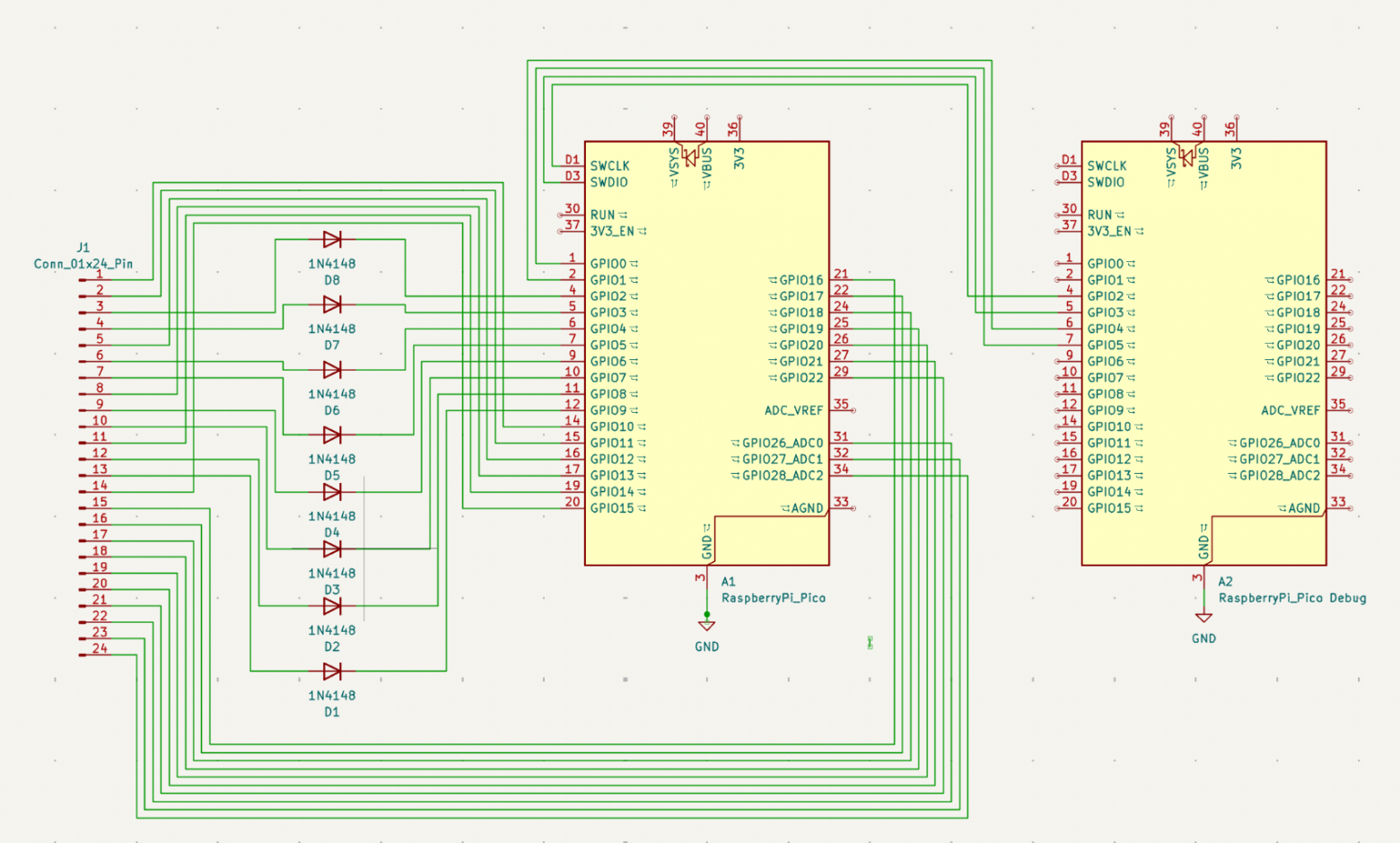Click the GPIO28_ADC2 pin label on A1
1400x843 pixels.
click(783, 476)
